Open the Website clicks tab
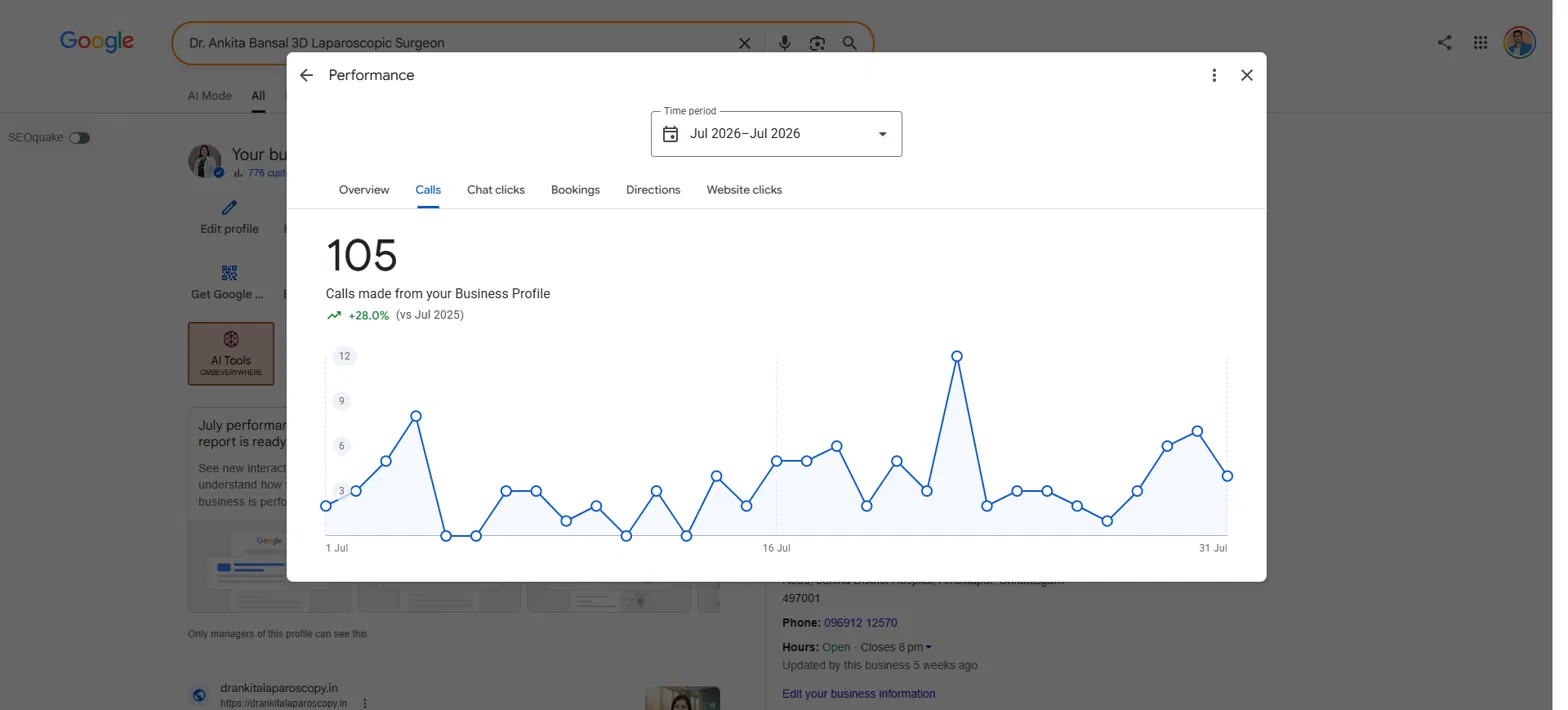 pyautogui.click(x=744, y=190)
